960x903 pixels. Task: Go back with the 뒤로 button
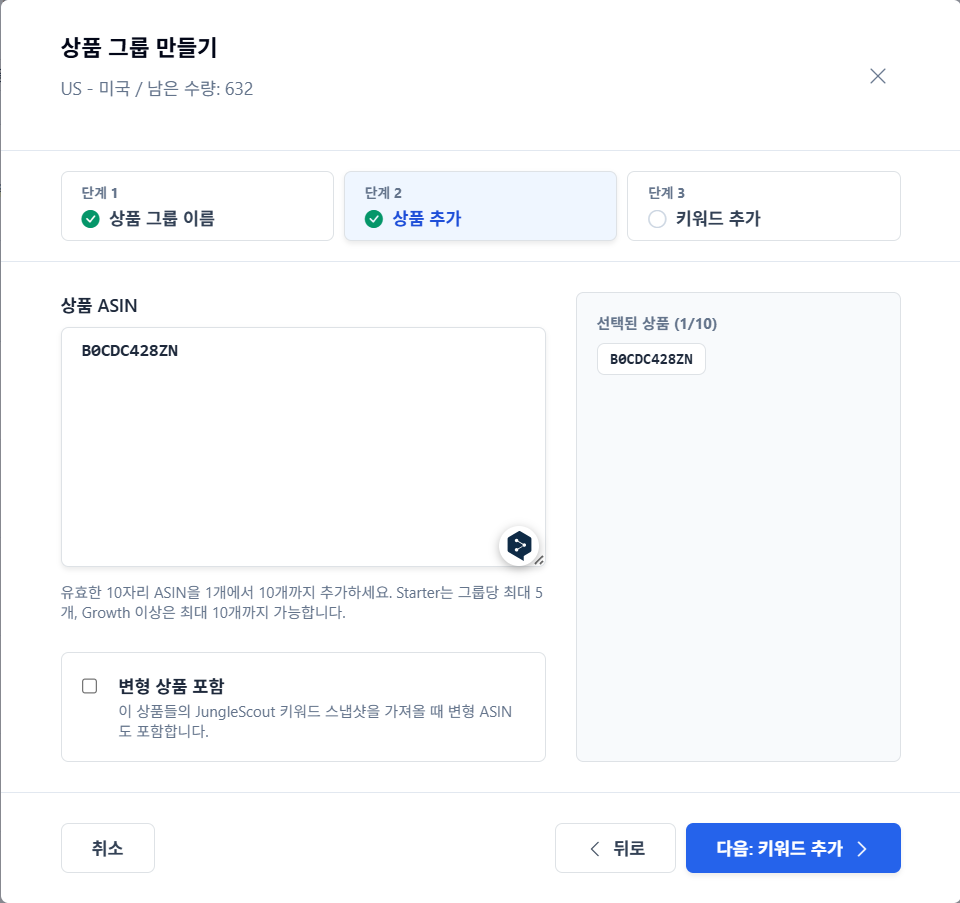point(615,848)
